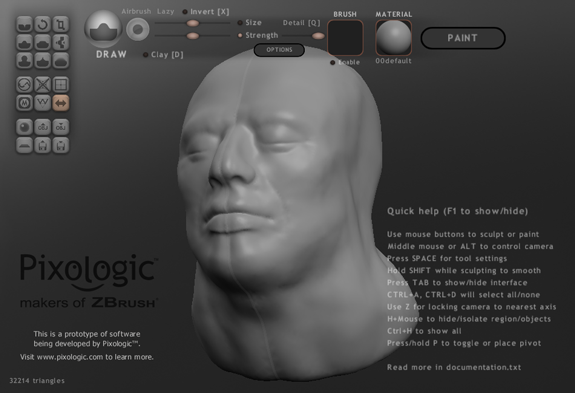Viewport: 575px width, 393px height.
Task: Toggle the Airbrush option
Action: tap(136, 11)
